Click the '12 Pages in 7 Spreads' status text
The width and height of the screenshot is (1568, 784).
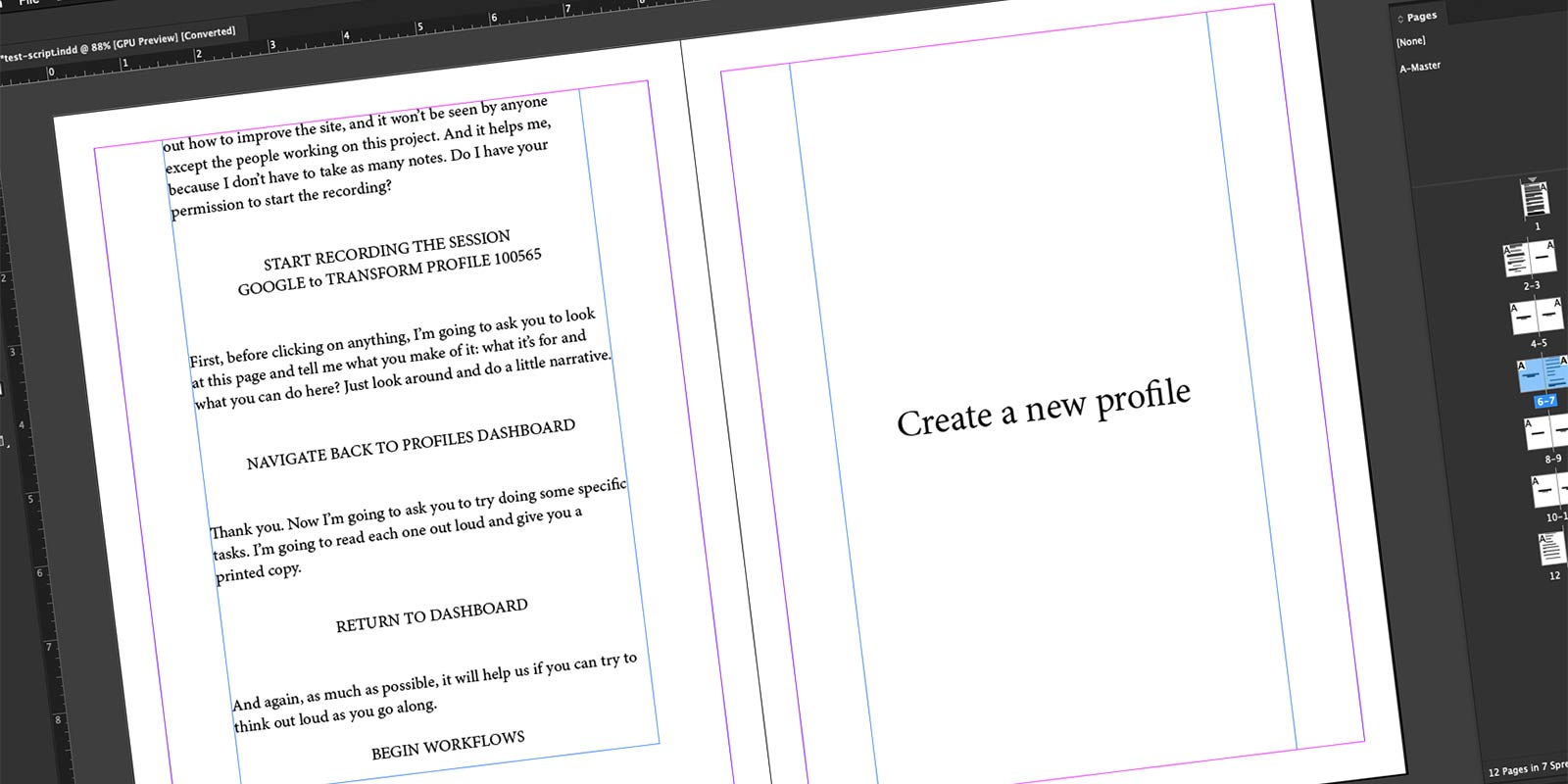pos(1527,768)
